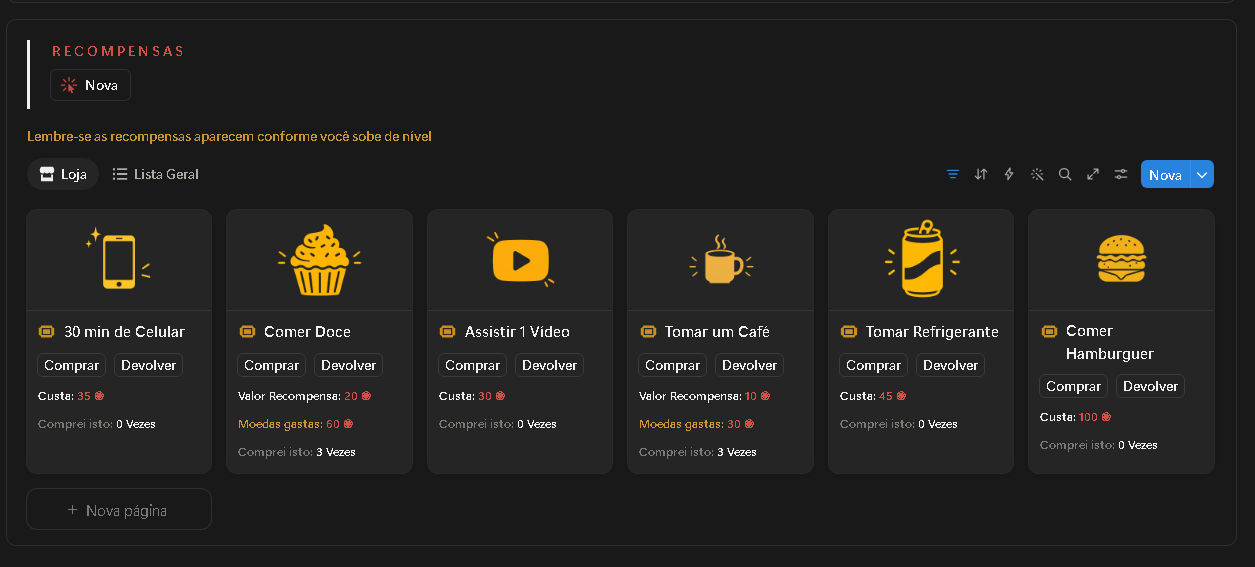Open the sort arrows icon

click(981, 174)
